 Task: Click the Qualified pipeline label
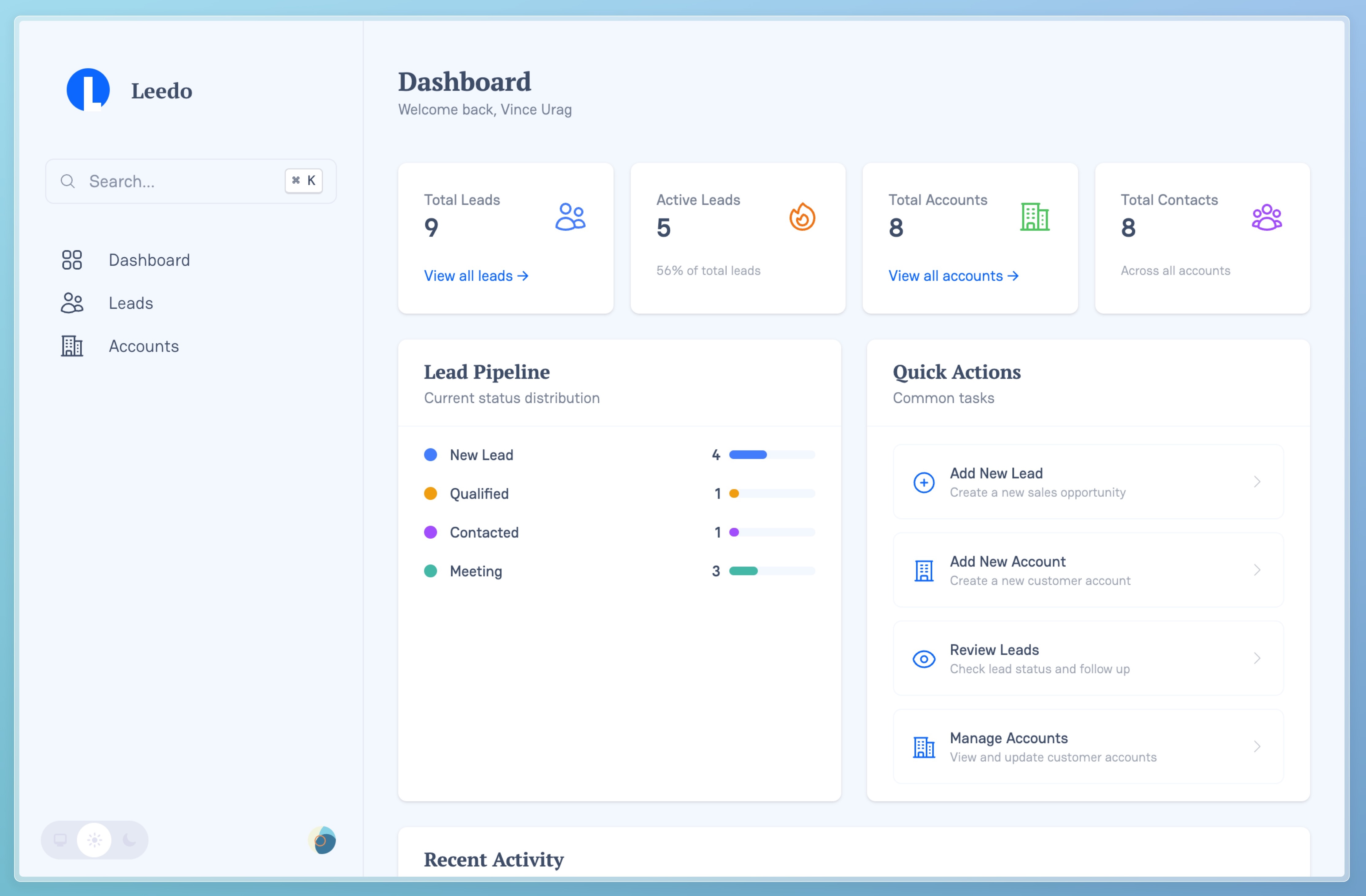click(479, 494)
